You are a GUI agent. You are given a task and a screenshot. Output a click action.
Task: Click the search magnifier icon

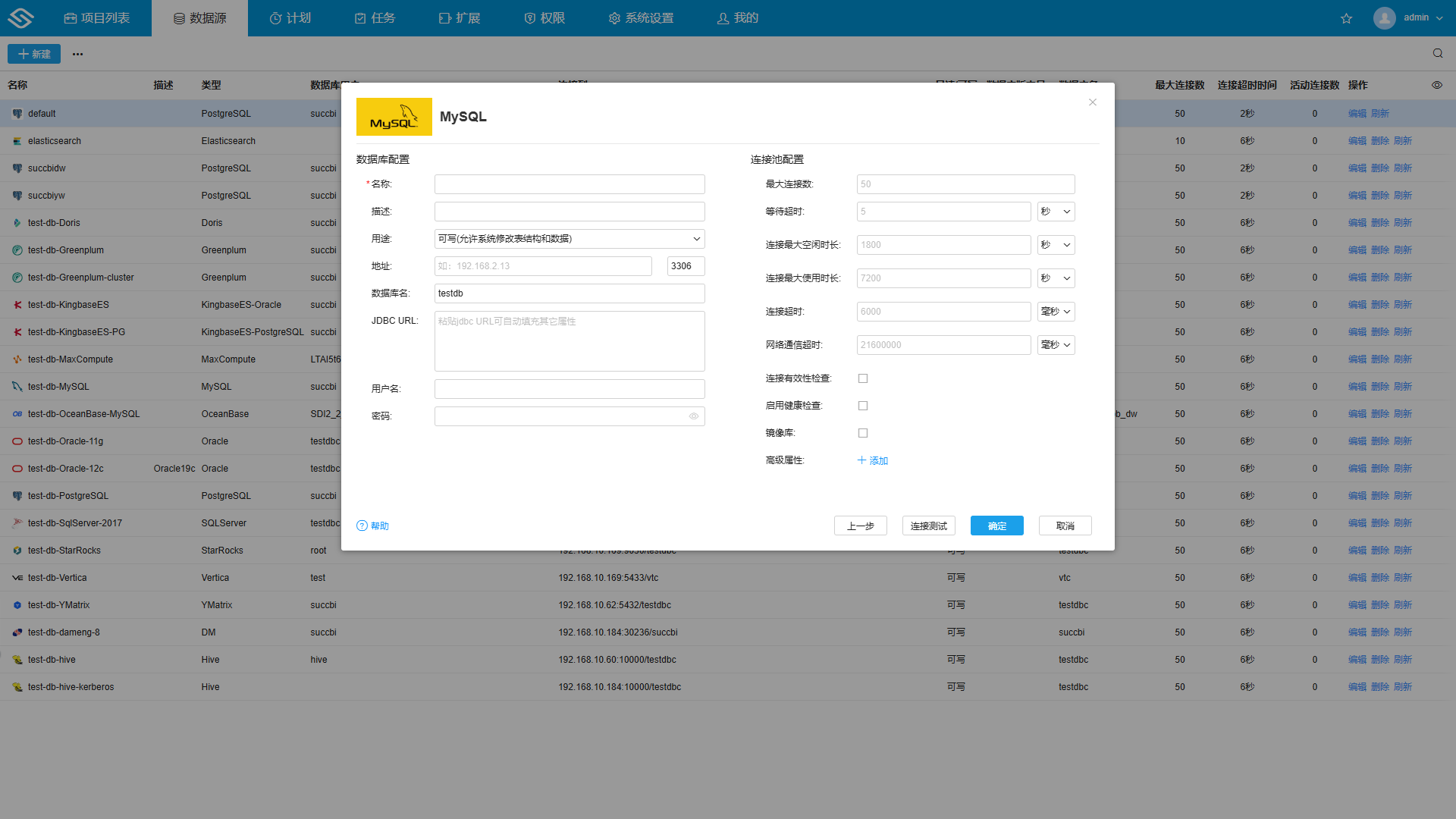[x=1437, y=53]
